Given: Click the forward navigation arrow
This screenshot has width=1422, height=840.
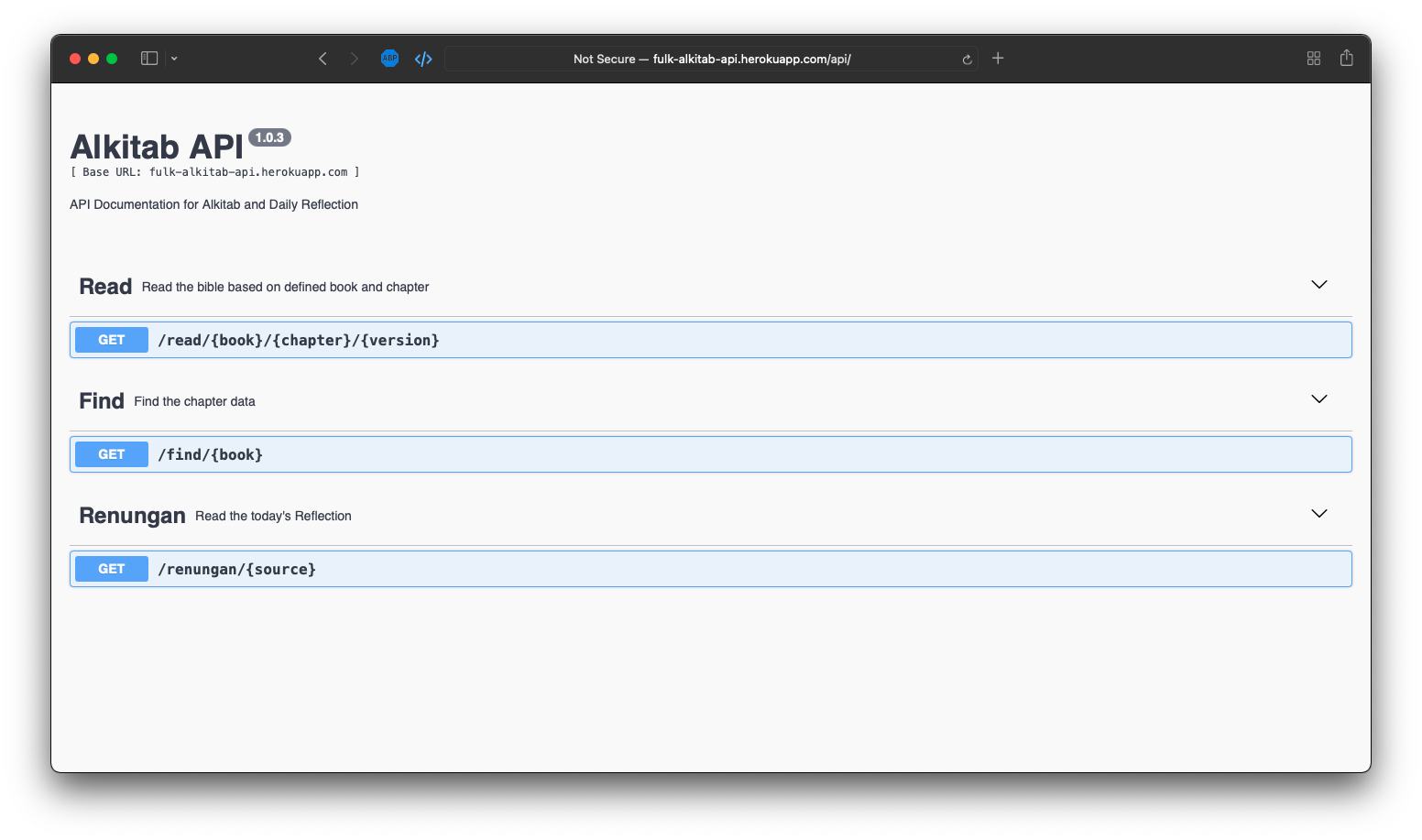Looking at the screenshot, I should pyautogui.click(x=355, y=59).
